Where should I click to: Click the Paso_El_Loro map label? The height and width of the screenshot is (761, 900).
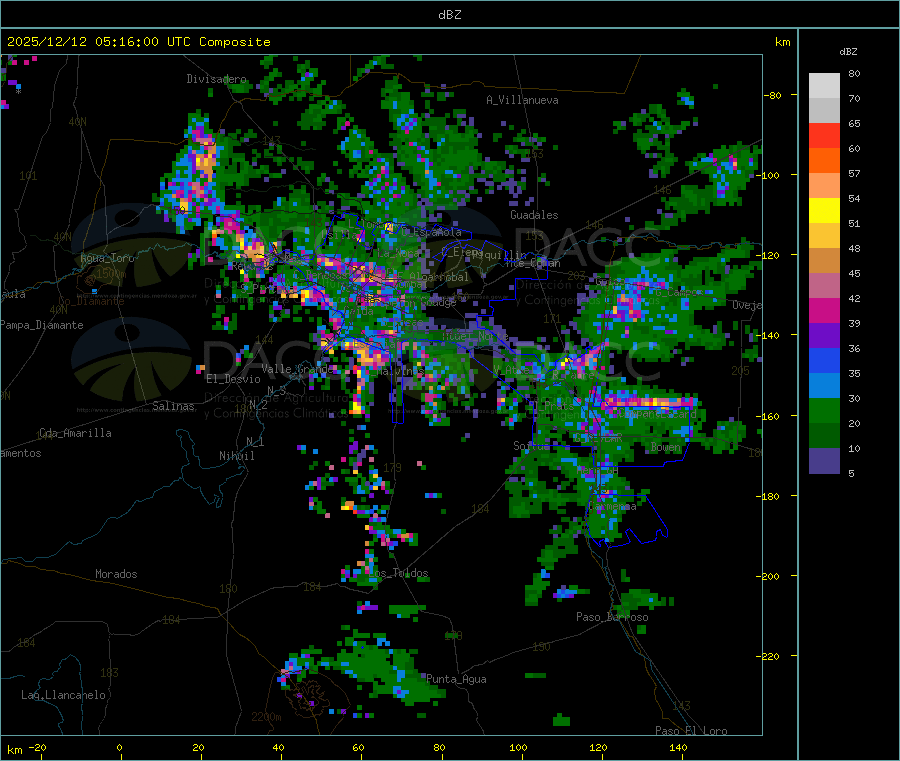click(691, 731)
